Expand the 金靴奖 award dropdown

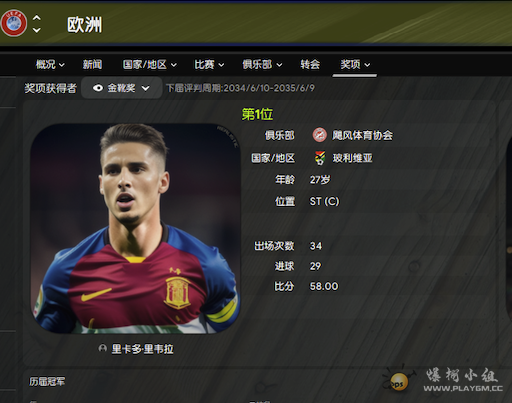[x=121, y=88]
